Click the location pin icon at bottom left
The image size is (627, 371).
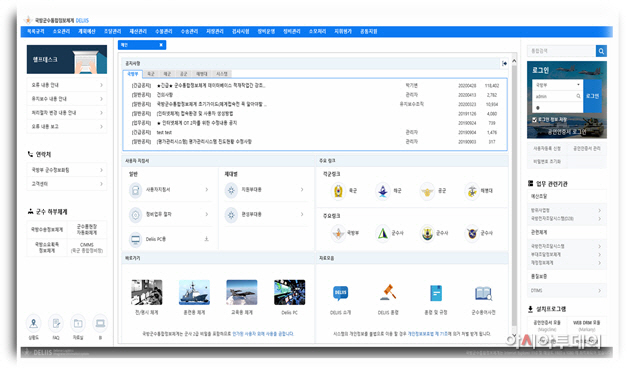pyautogui.click(x=34, y=323)
